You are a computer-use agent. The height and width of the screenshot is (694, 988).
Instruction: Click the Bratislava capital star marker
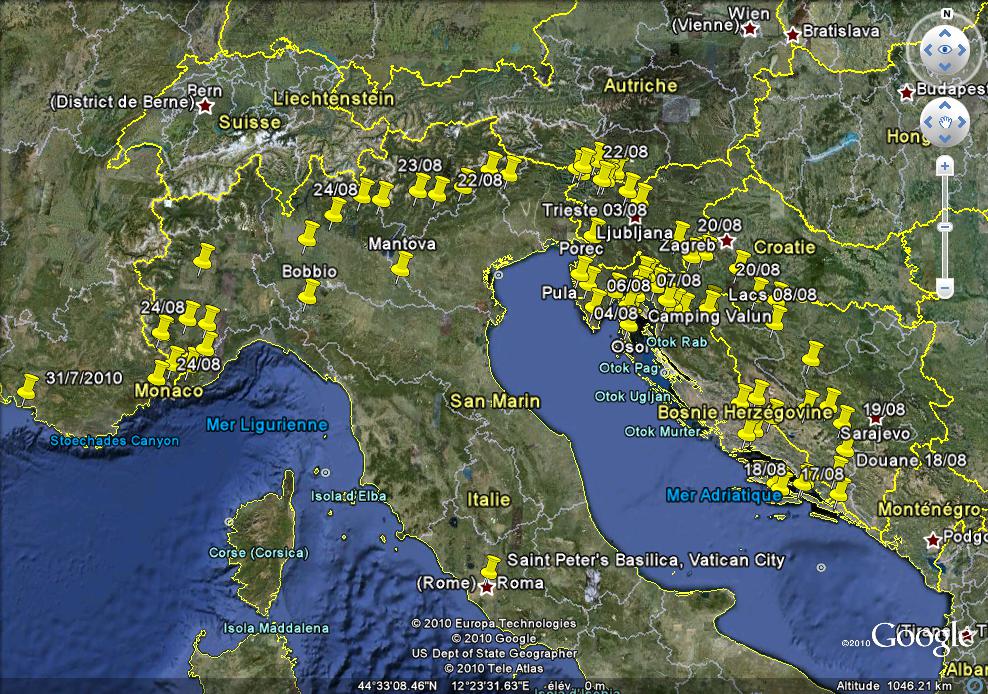[x=793, y=34]
